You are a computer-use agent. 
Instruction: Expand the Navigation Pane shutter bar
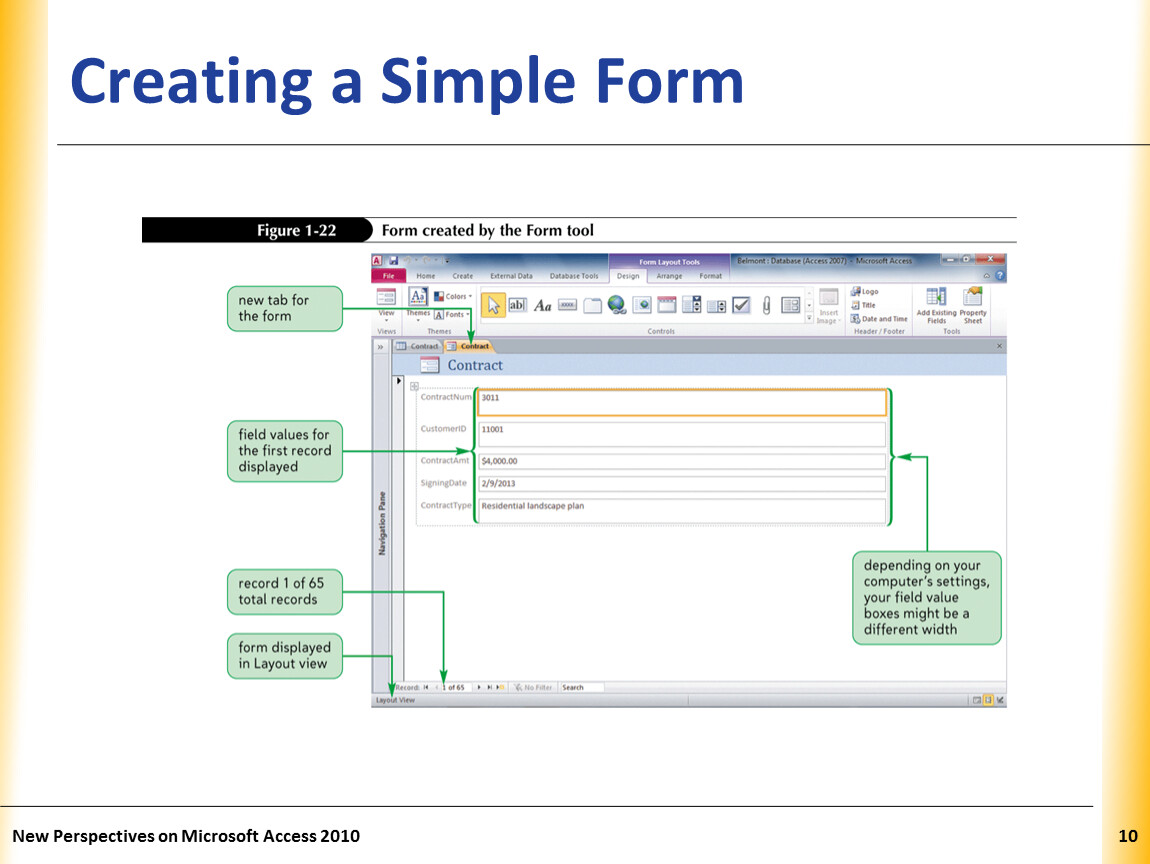pos(381,347)
